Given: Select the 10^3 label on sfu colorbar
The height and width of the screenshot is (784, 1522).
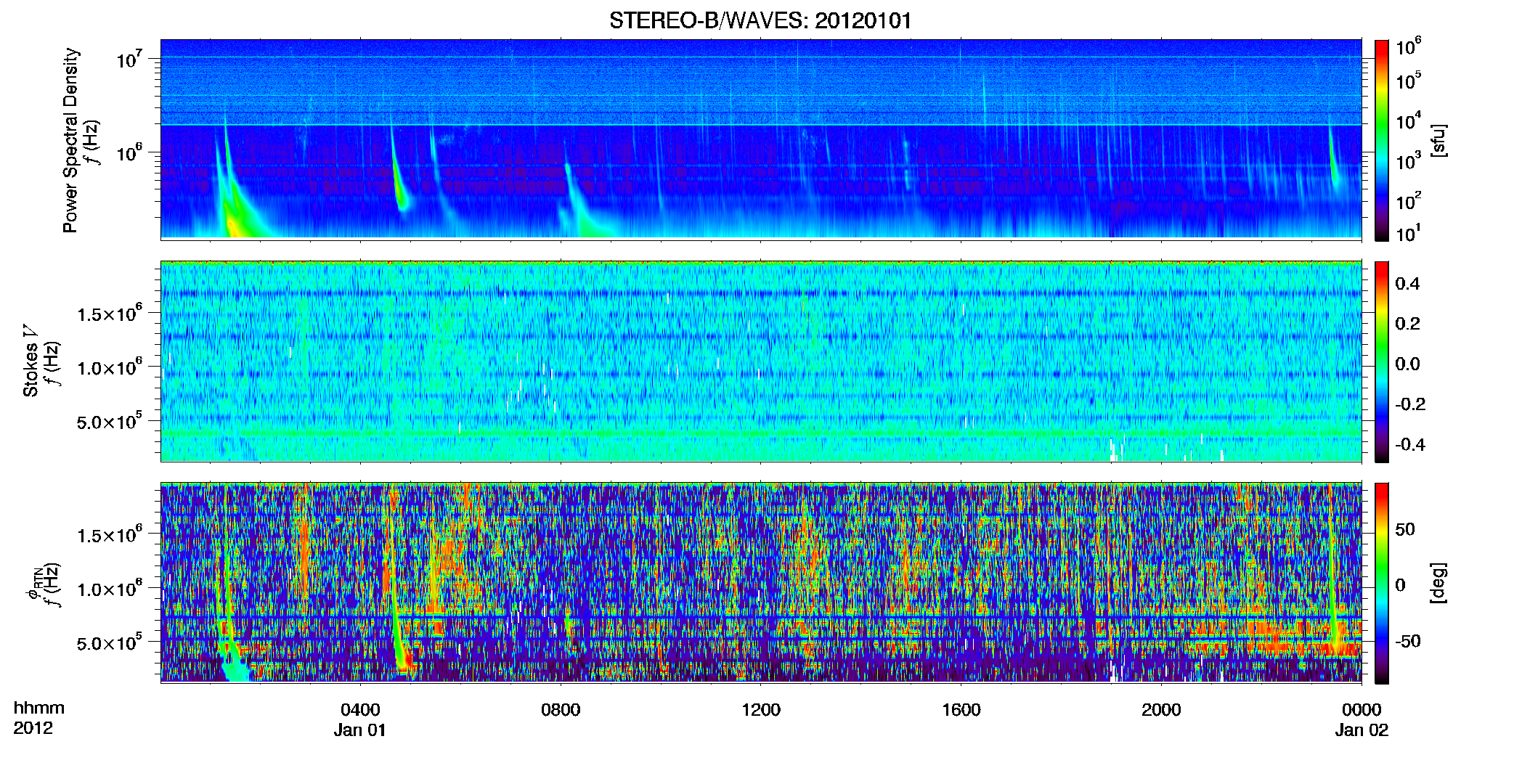Looking at the screenshot, I should [x=1409, y=161].
